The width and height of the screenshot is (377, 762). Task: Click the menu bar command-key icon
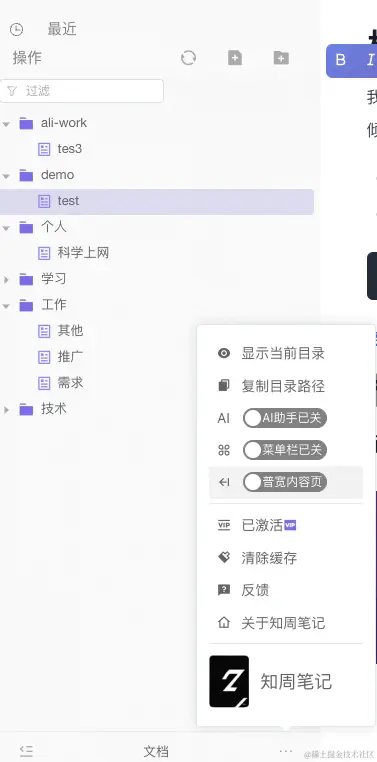(x=223, y=450)
